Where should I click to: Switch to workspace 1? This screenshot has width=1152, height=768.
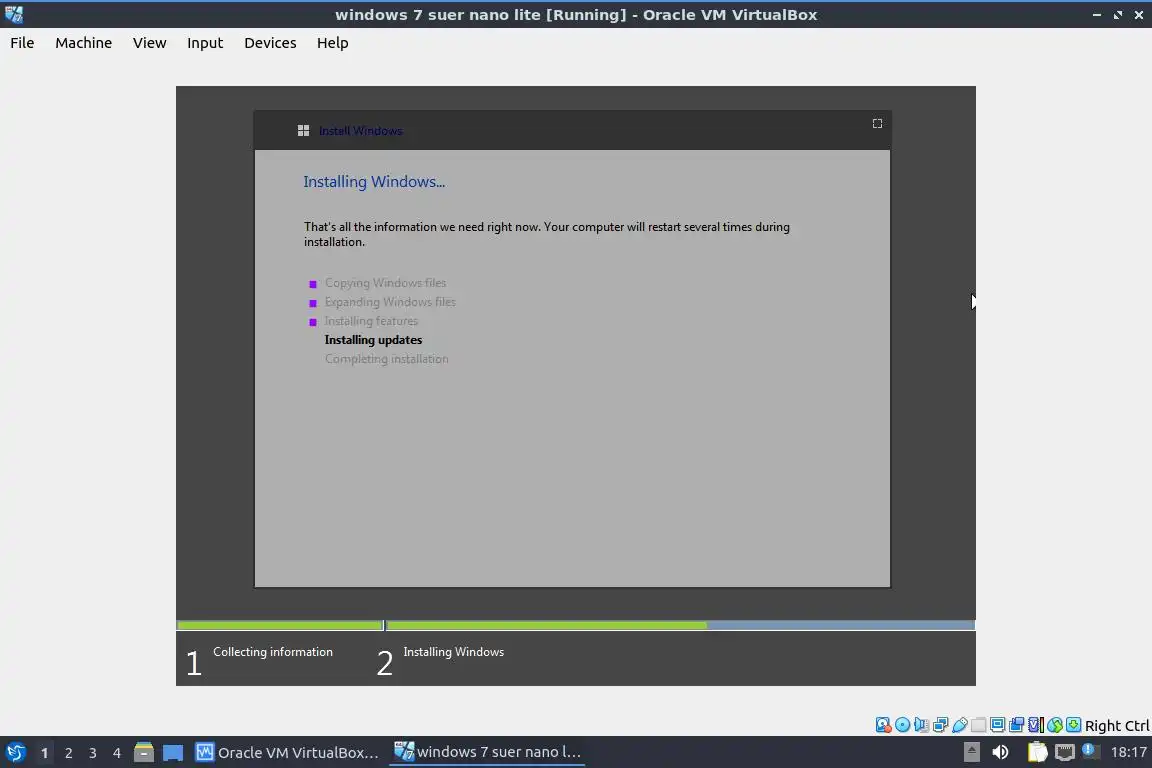coord(44,753)
